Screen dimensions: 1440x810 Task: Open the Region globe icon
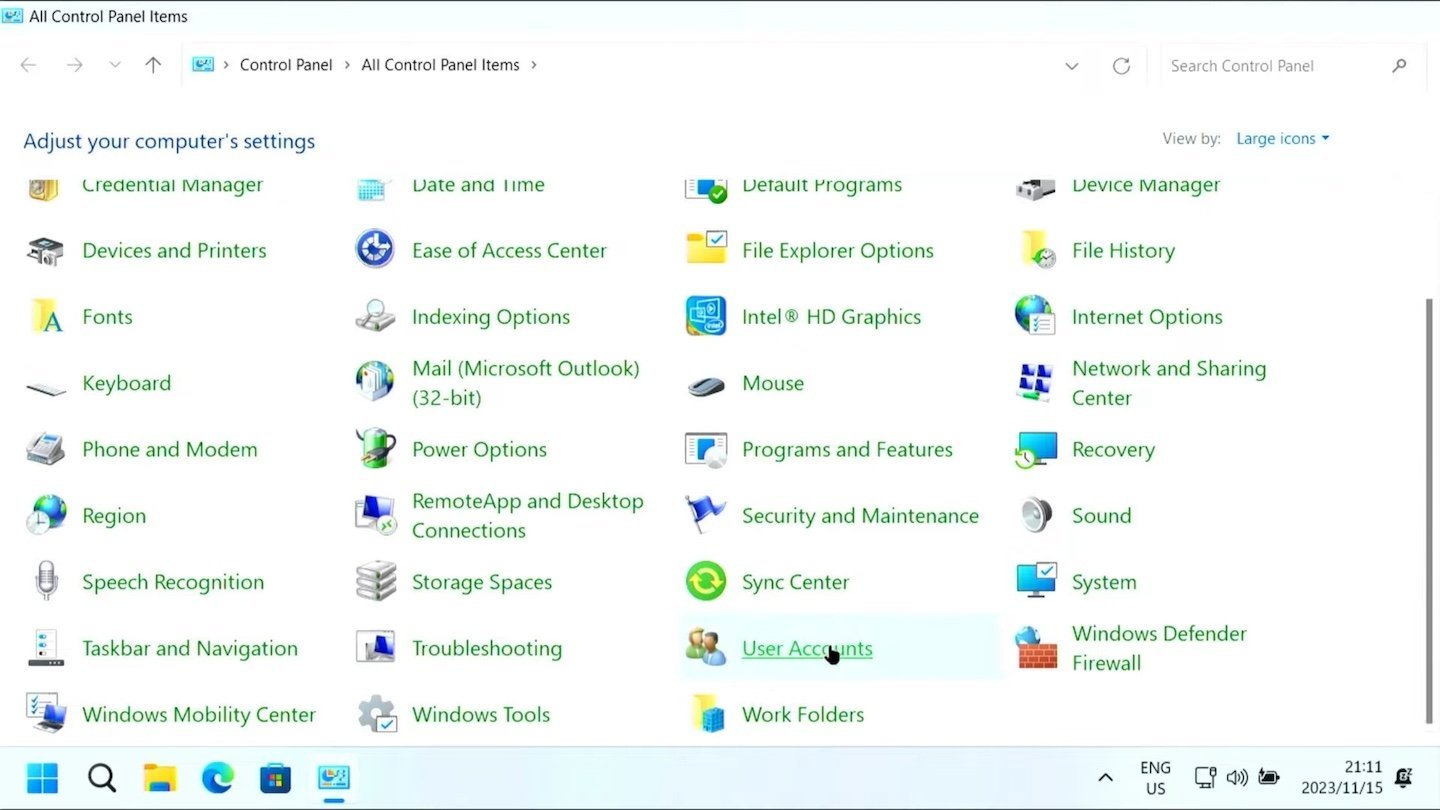click(x=46, y=515)
